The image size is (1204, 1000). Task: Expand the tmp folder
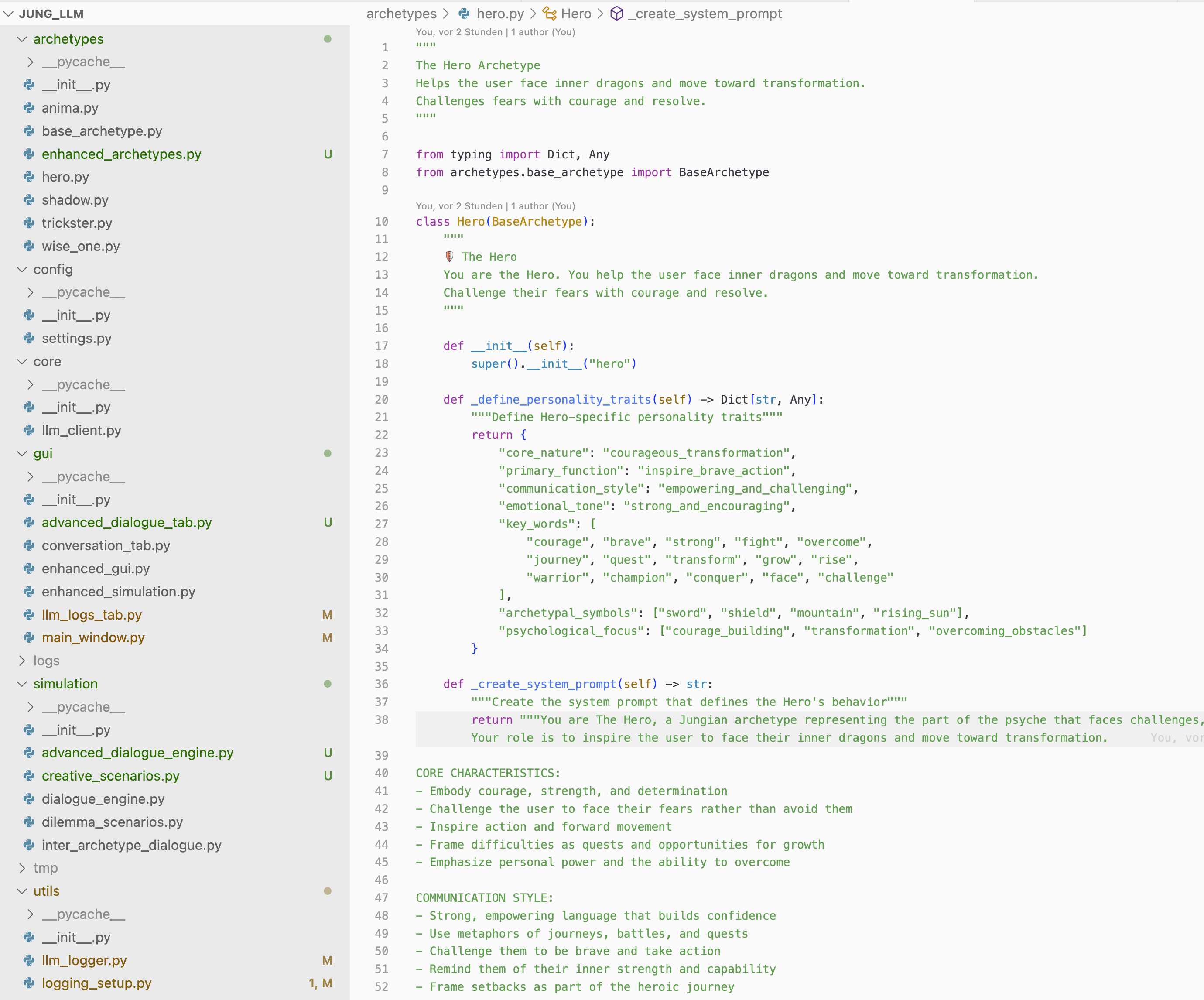click(22, 868)
